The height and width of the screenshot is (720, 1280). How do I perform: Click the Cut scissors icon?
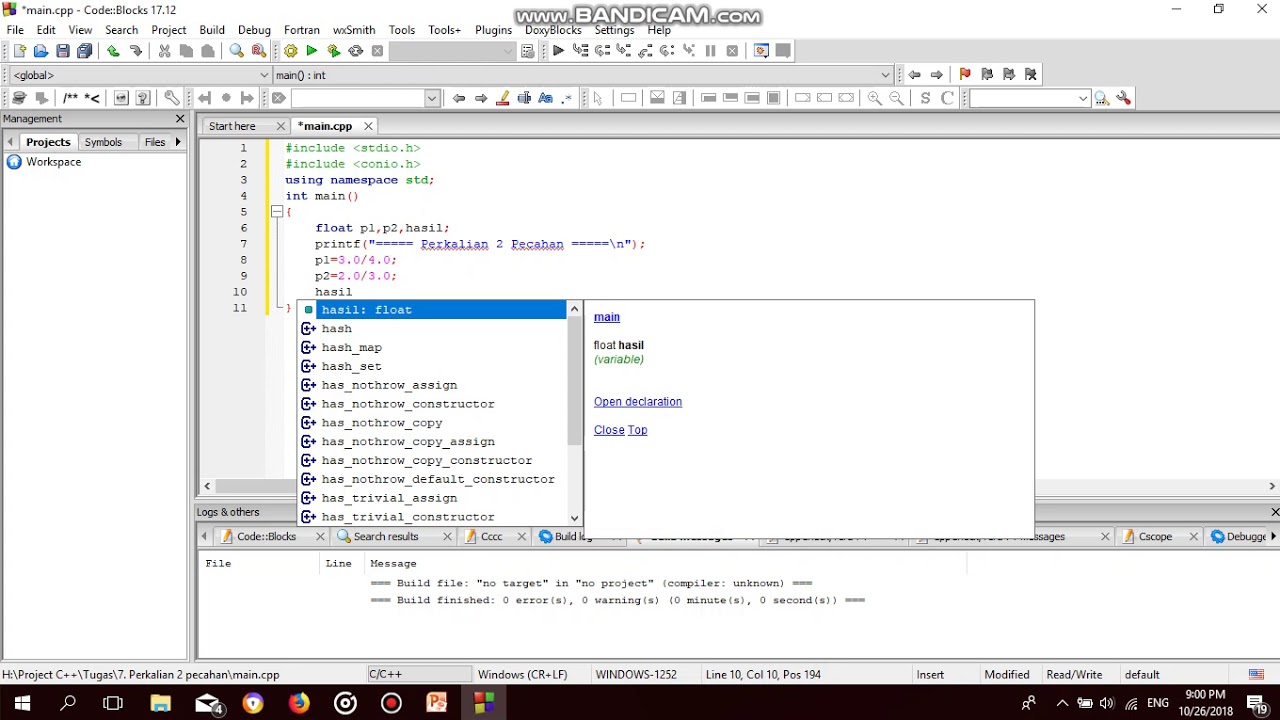tap(164, 51)
